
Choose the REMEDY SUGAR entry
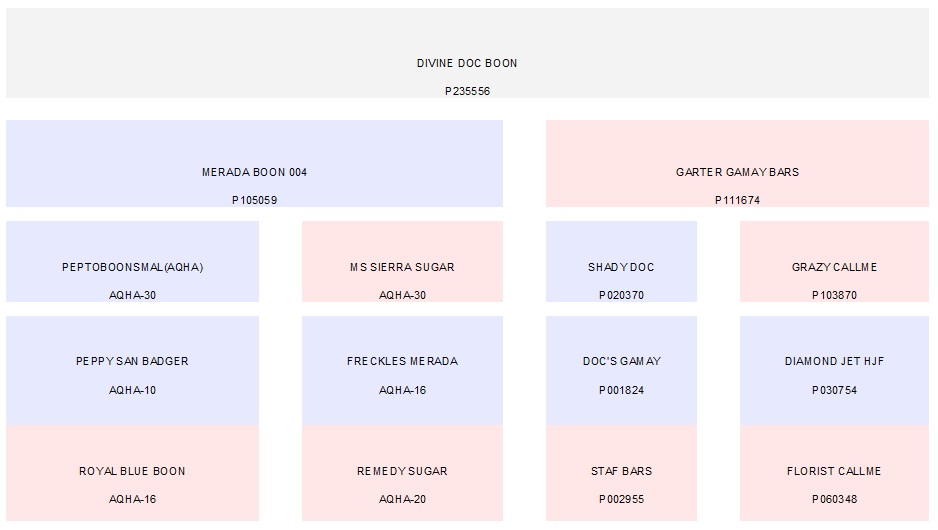[402, 471]
